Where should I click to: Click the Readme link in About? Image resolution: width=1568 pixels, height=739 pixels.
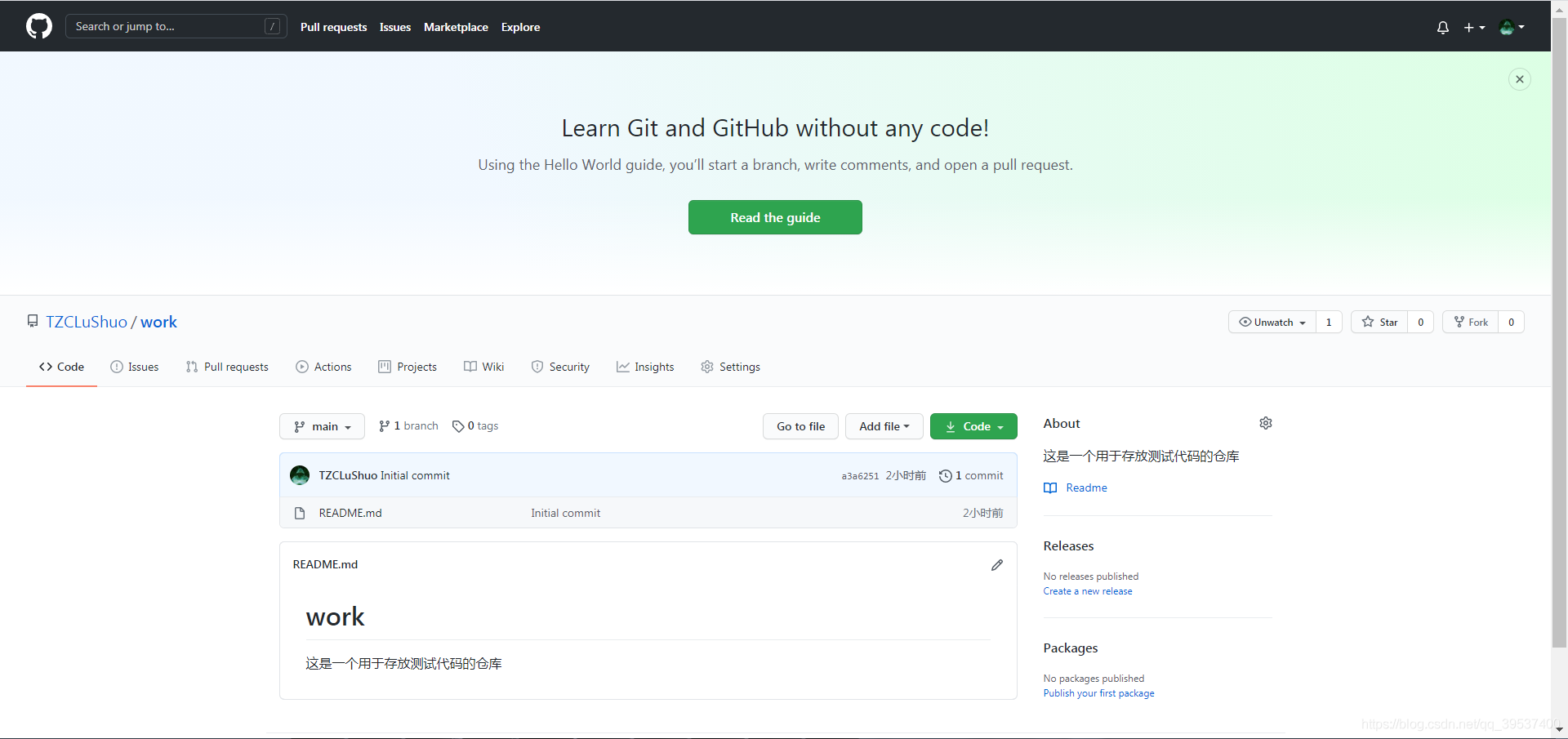click(x=1087, y=487)
